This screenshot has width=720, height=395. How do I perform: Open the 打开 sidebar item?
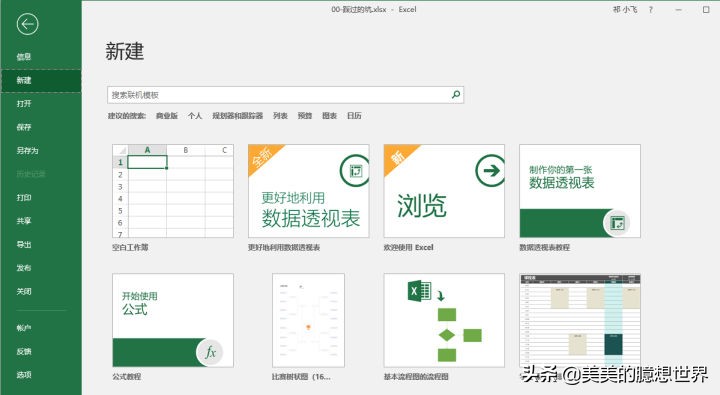tap(24, 104)
